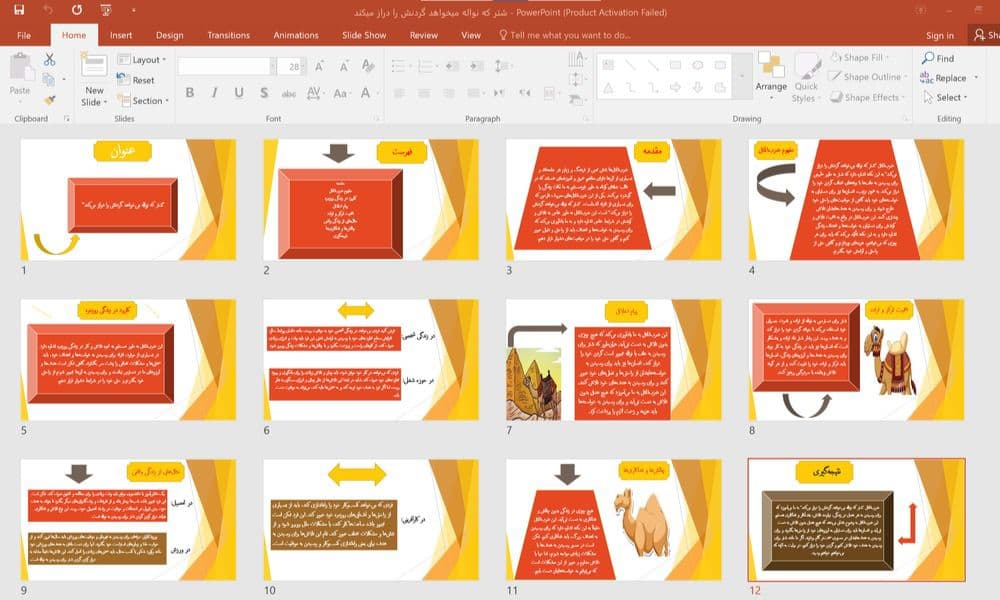Select slide 12 thumbnail with brown box
This screenshot has height=600, width=1000.
click(857, 520)
